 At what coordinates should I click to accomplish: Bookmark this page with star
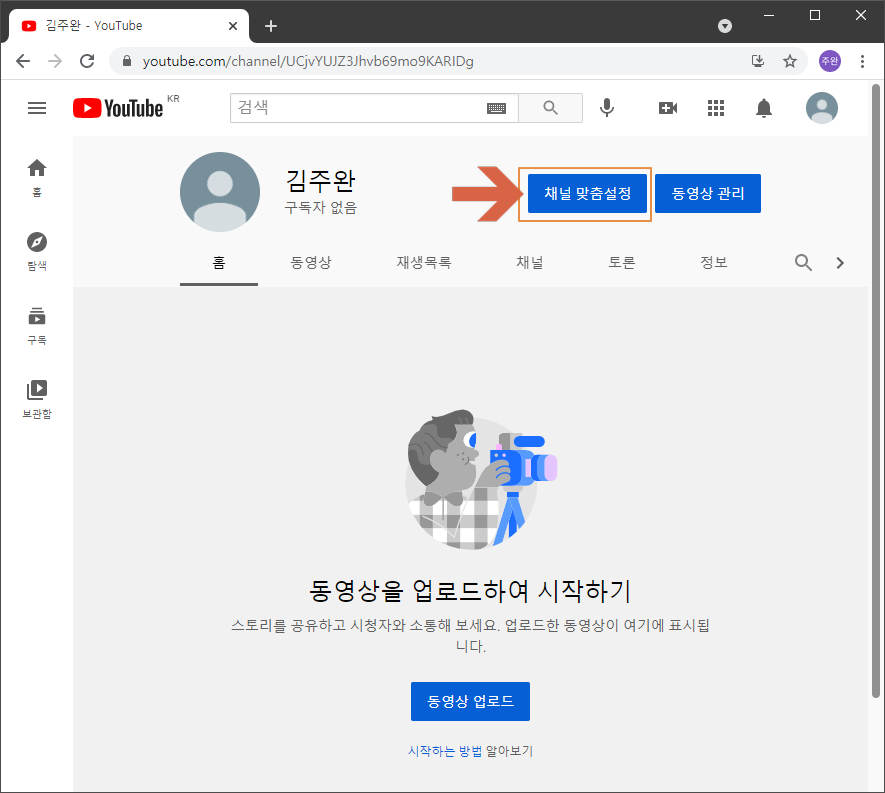pos(790,61)
